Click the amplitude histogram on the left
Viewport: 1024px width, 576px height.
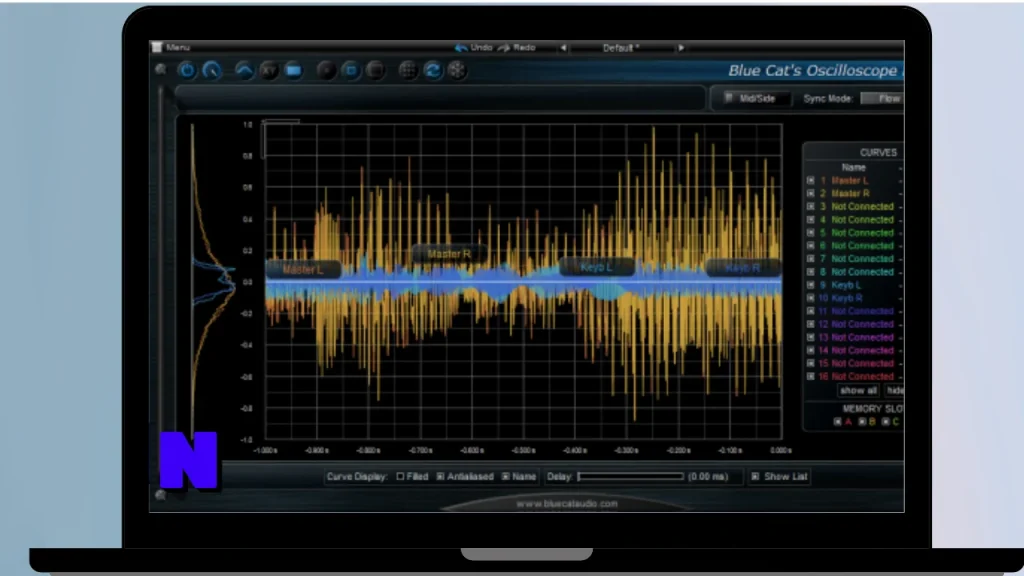[212, 281]
